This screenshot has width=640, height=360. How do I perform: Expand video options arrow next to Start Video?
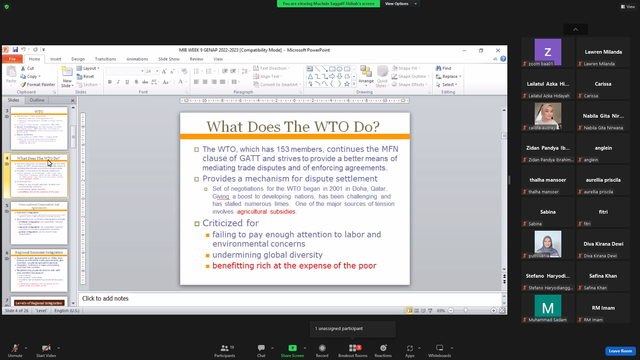point(58,348)
